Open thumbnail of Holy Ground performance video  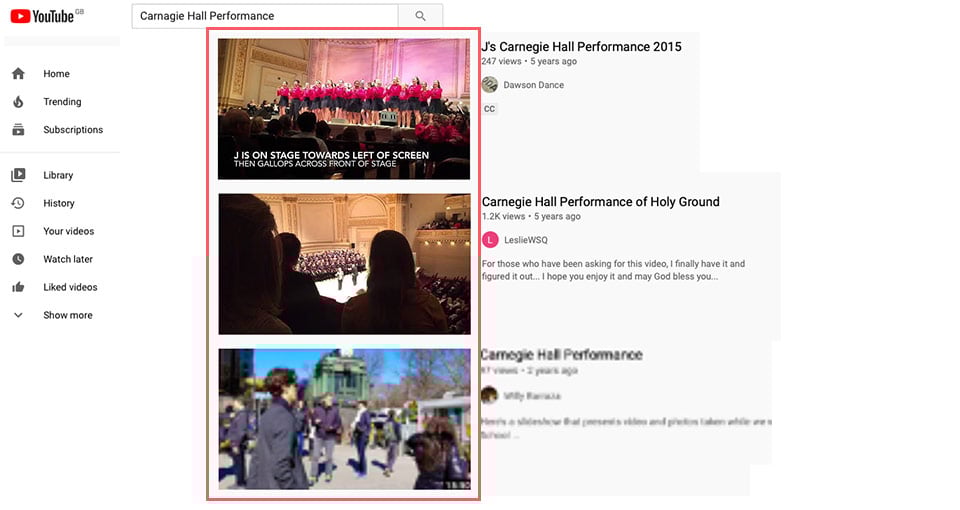click(344, 264)
